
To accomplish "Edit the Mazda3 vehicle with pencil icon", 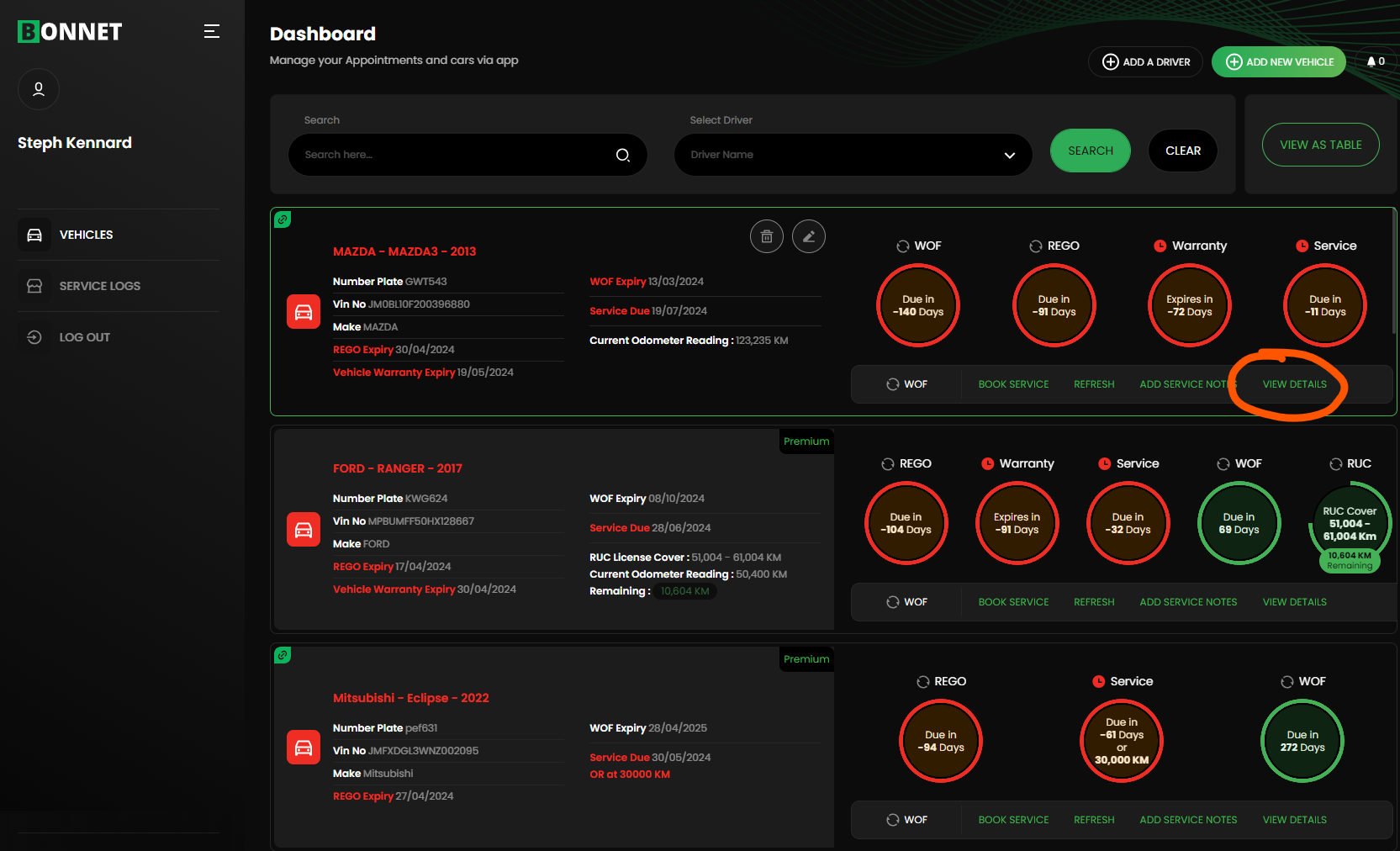I will coord(809,236).
